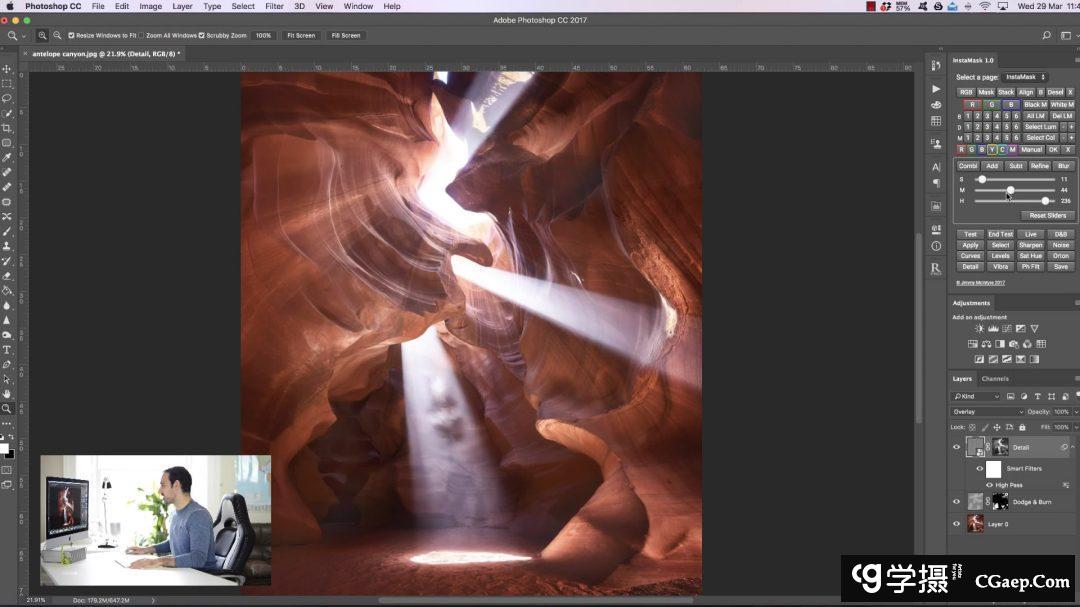Select the Horizontal Type tool
Viewport: 1080px width, 607px height.
click(x=7, y=350)
